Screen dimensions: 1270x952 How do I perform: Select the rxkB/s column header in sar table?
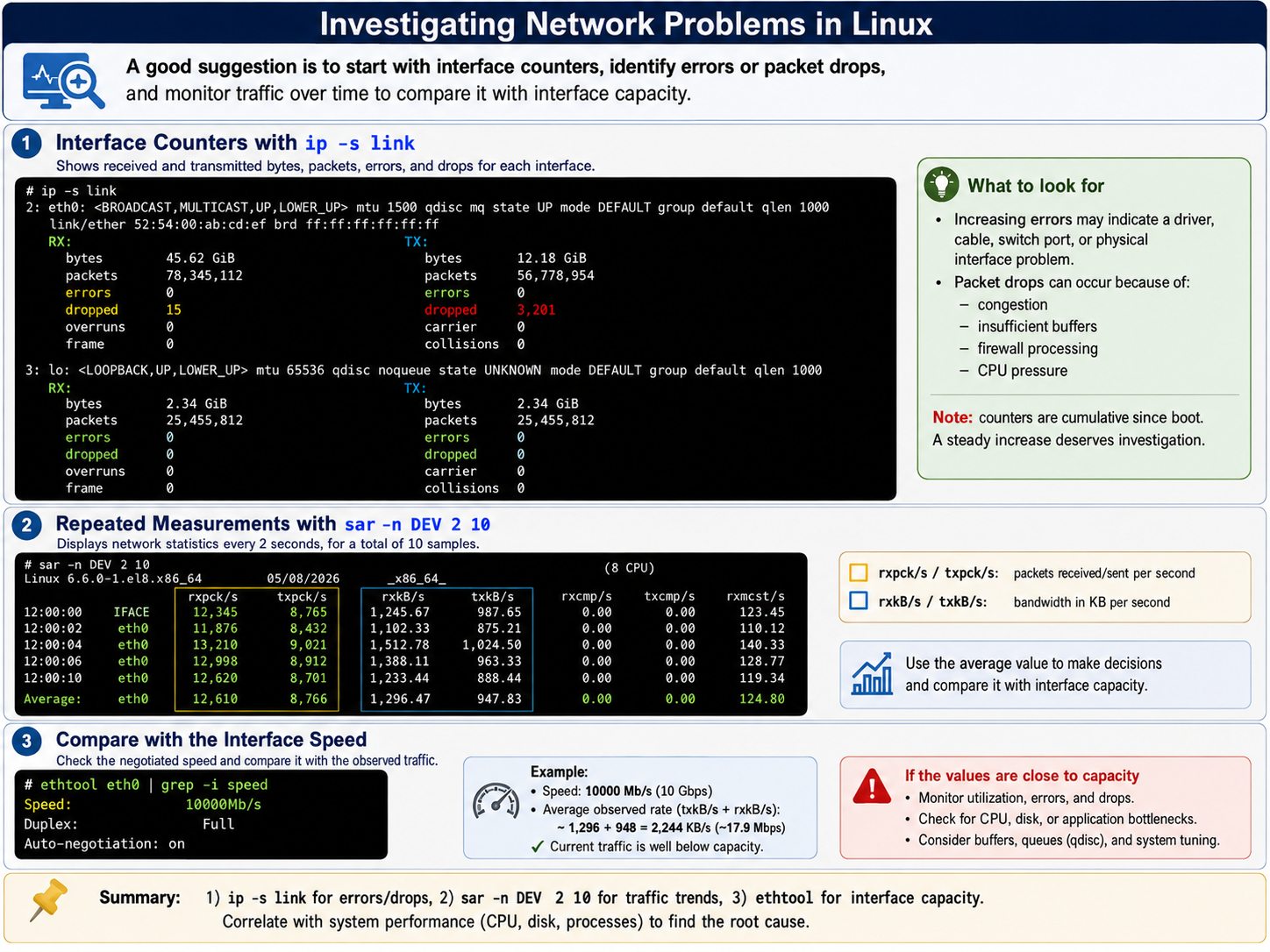tap(403, 596)
